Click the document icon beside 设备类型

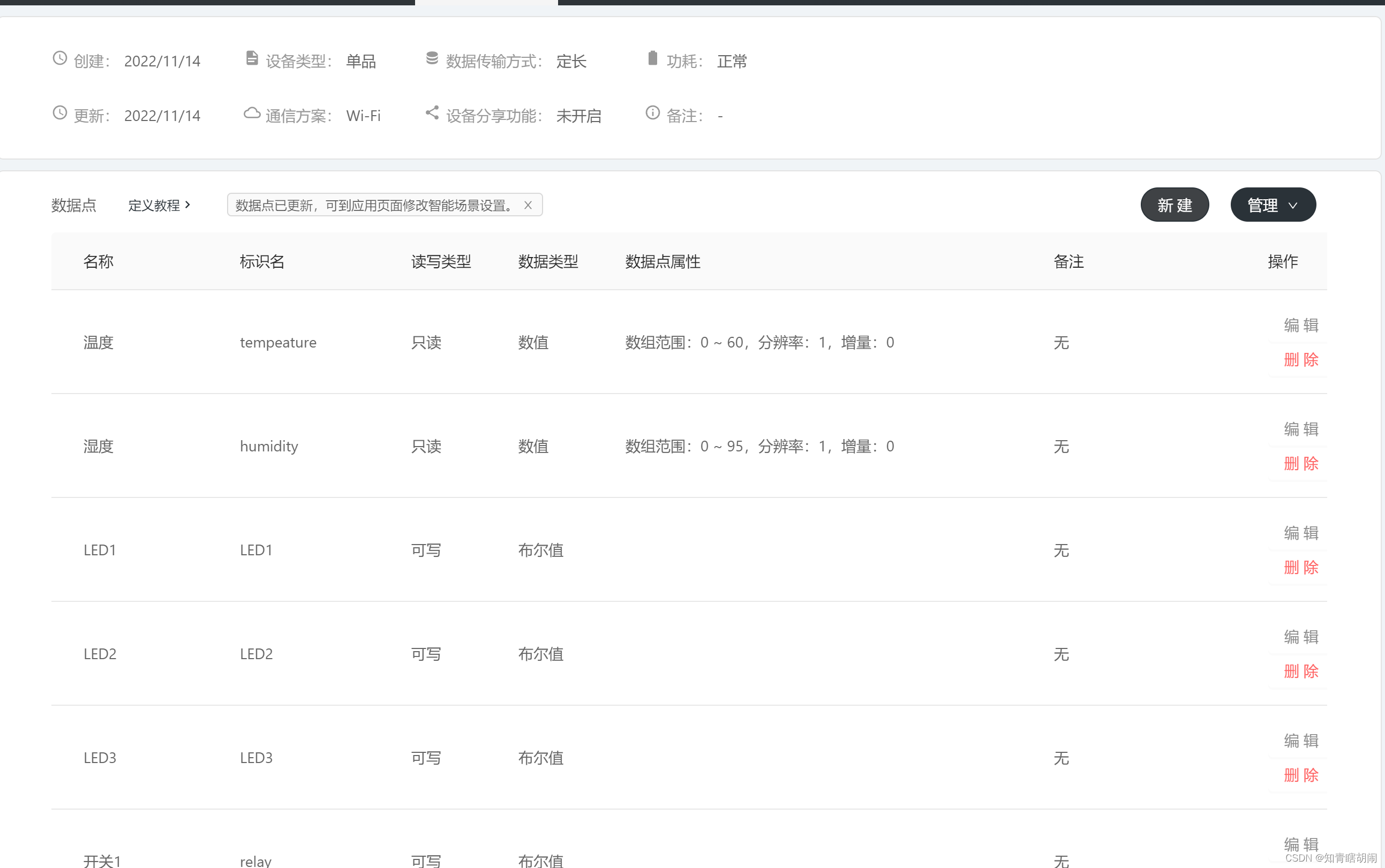252,58
